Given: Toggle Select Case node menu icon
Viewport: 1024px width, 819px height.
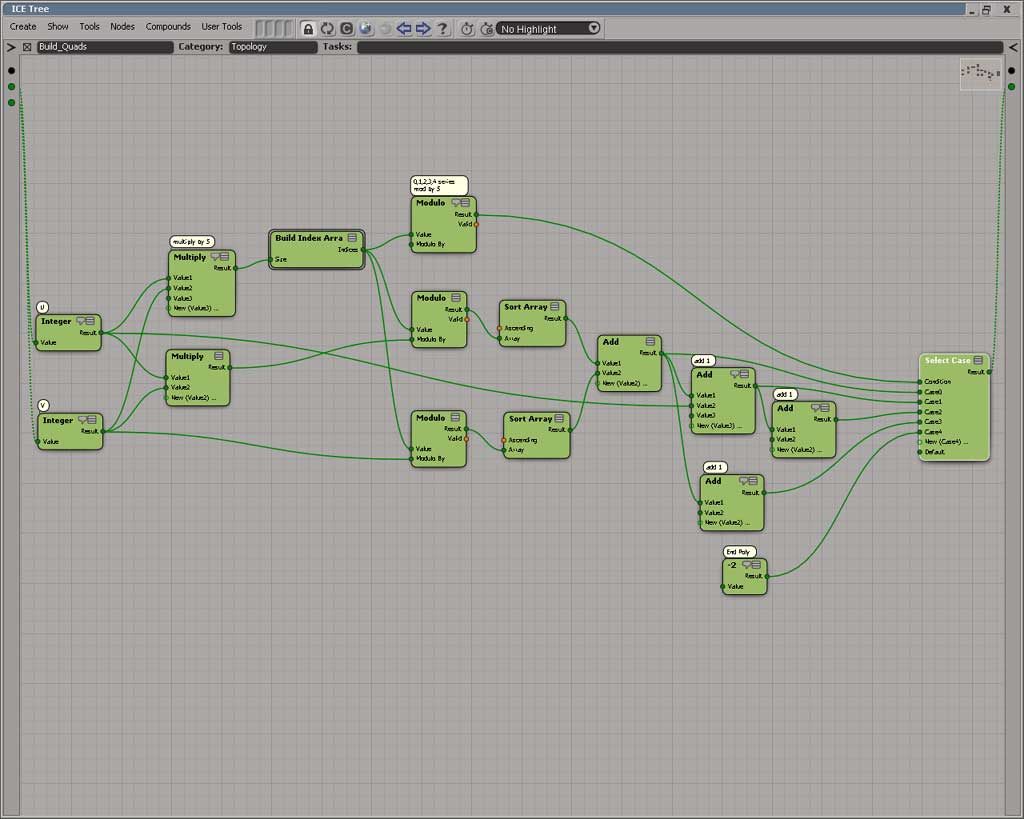Looking at the screenshot, I should (x=978, y=360).
